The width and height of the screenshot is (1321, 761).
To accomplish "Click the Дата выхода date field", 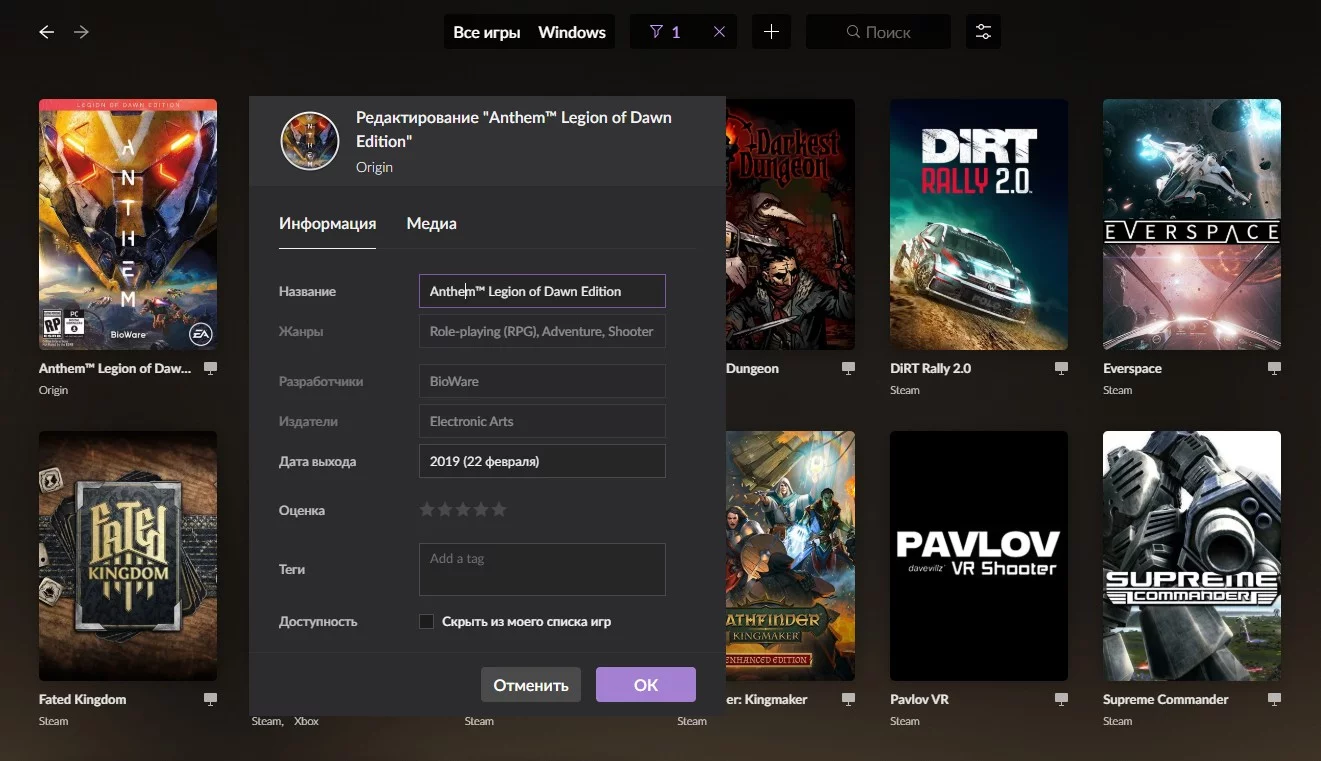I will pyautogui.click(x=542, y=461).
